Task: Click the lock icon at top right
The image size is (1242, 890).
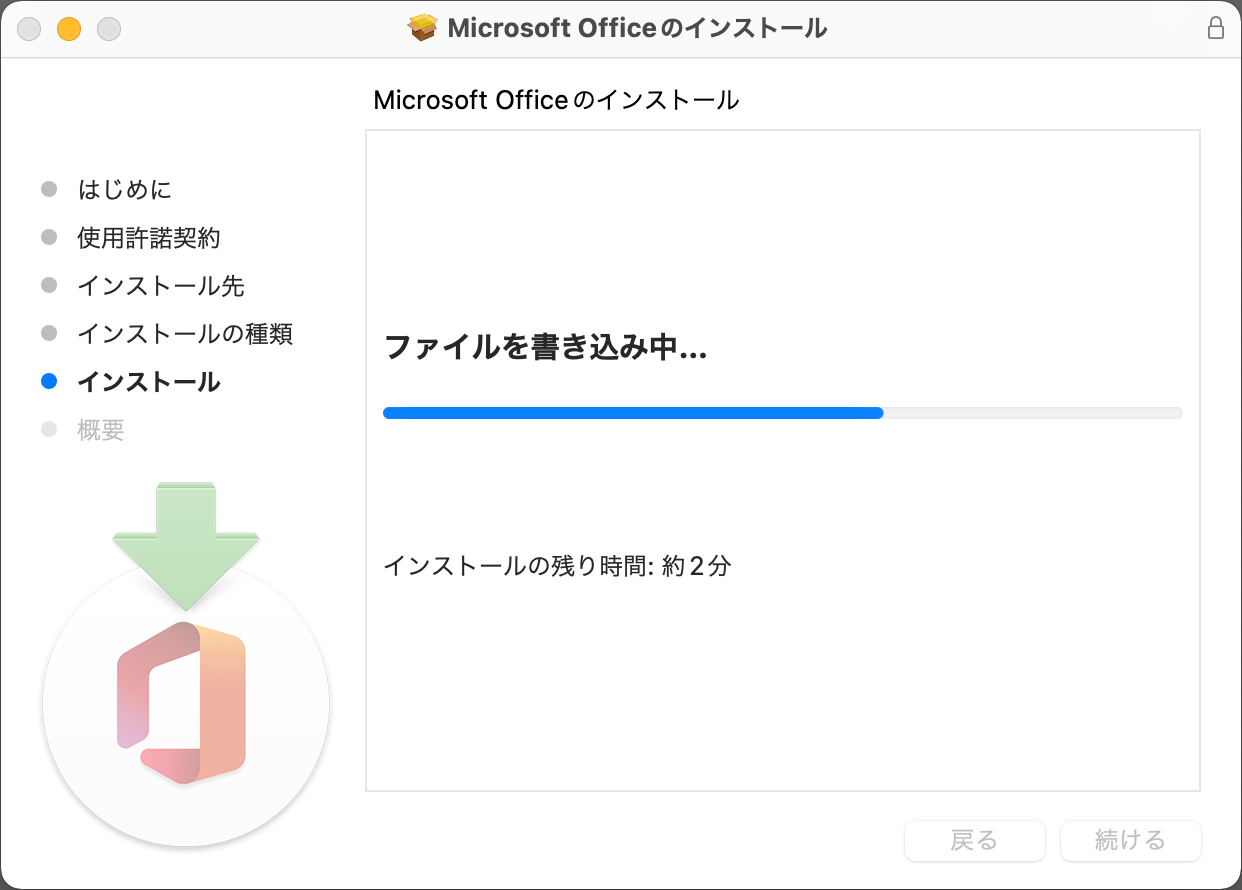Action: [1216, 29]
